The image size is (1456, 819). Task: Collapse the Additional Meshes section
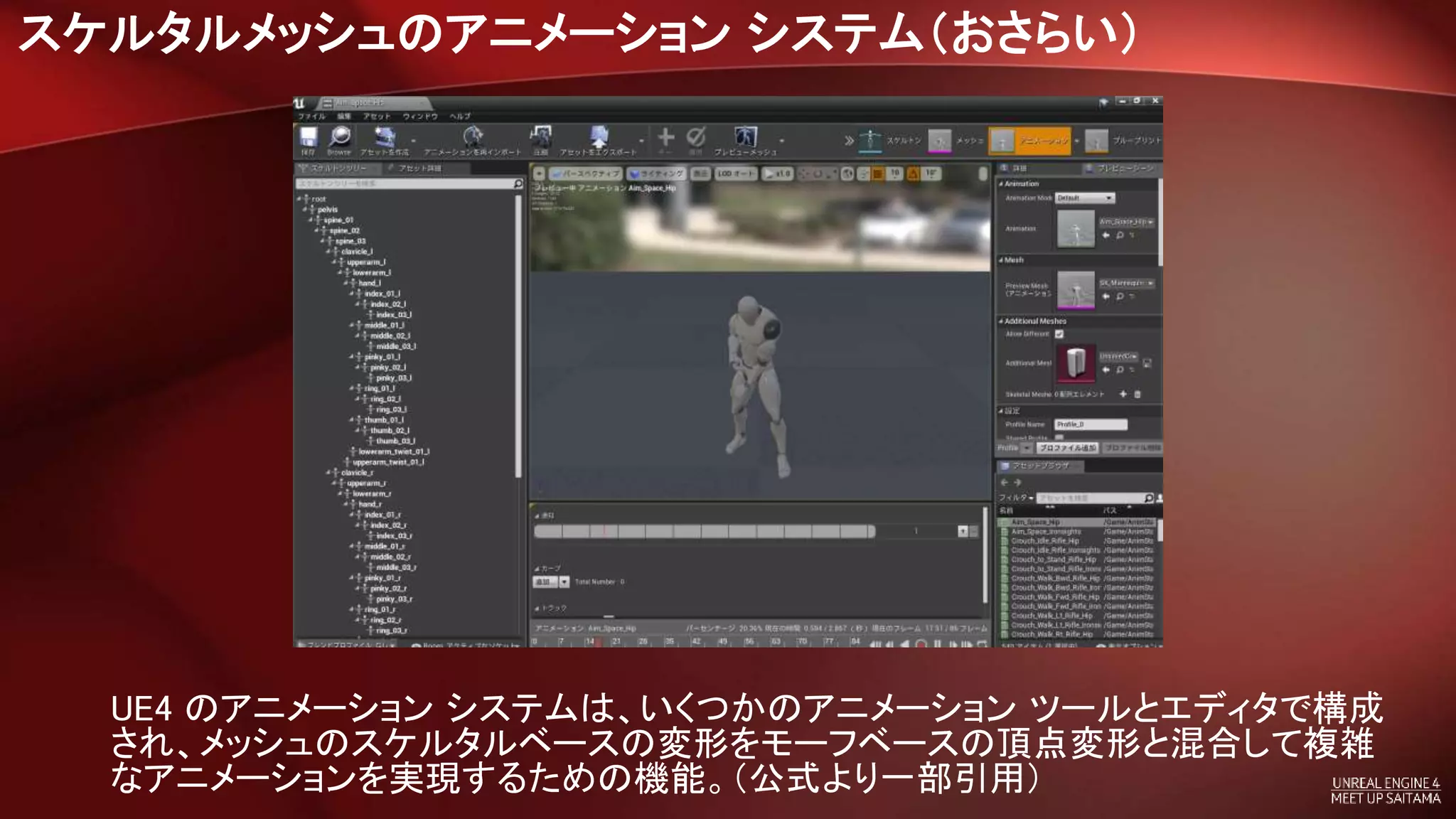pos(1000,321)
